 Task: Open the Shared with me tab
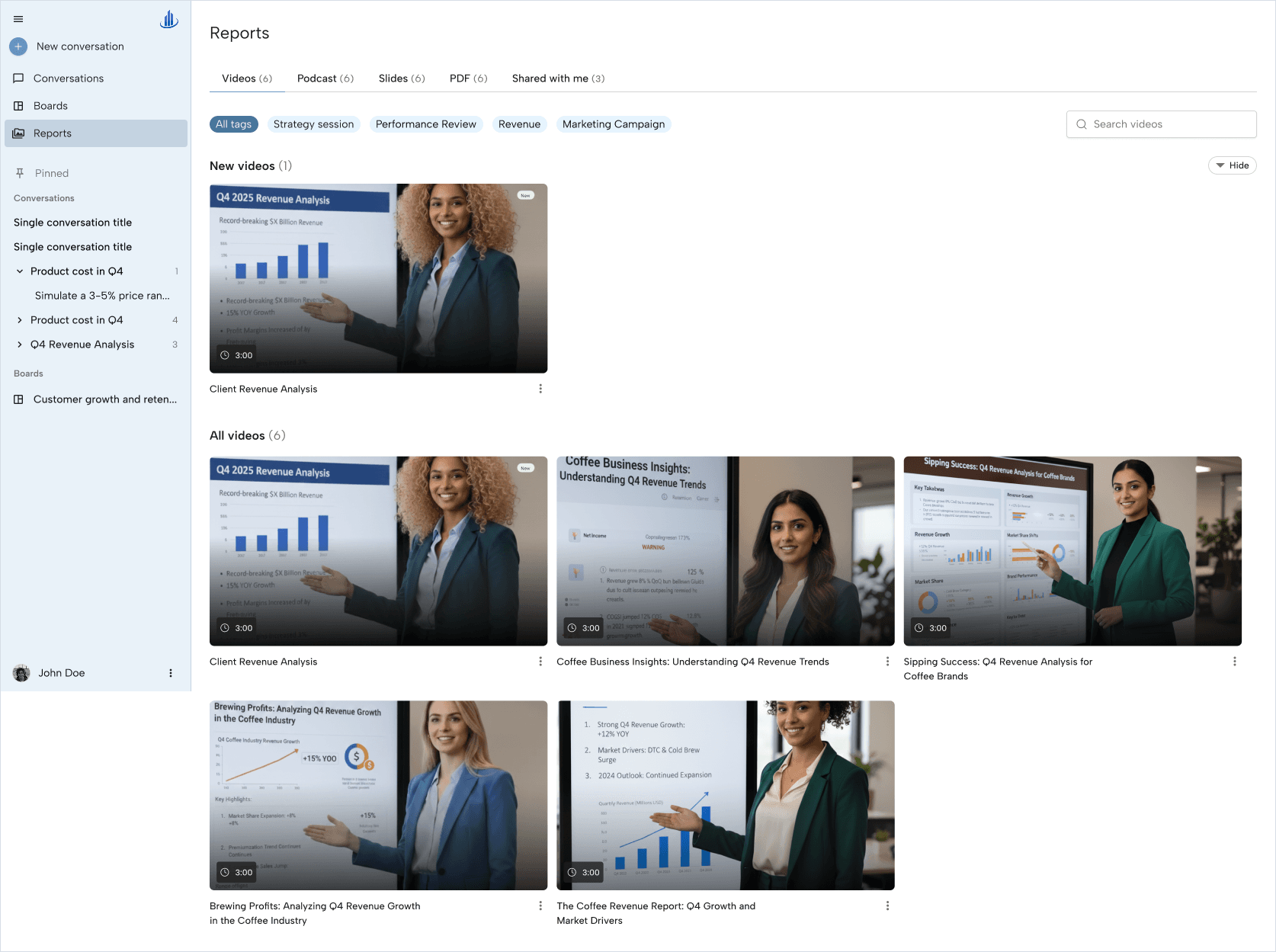pos(558,79)
